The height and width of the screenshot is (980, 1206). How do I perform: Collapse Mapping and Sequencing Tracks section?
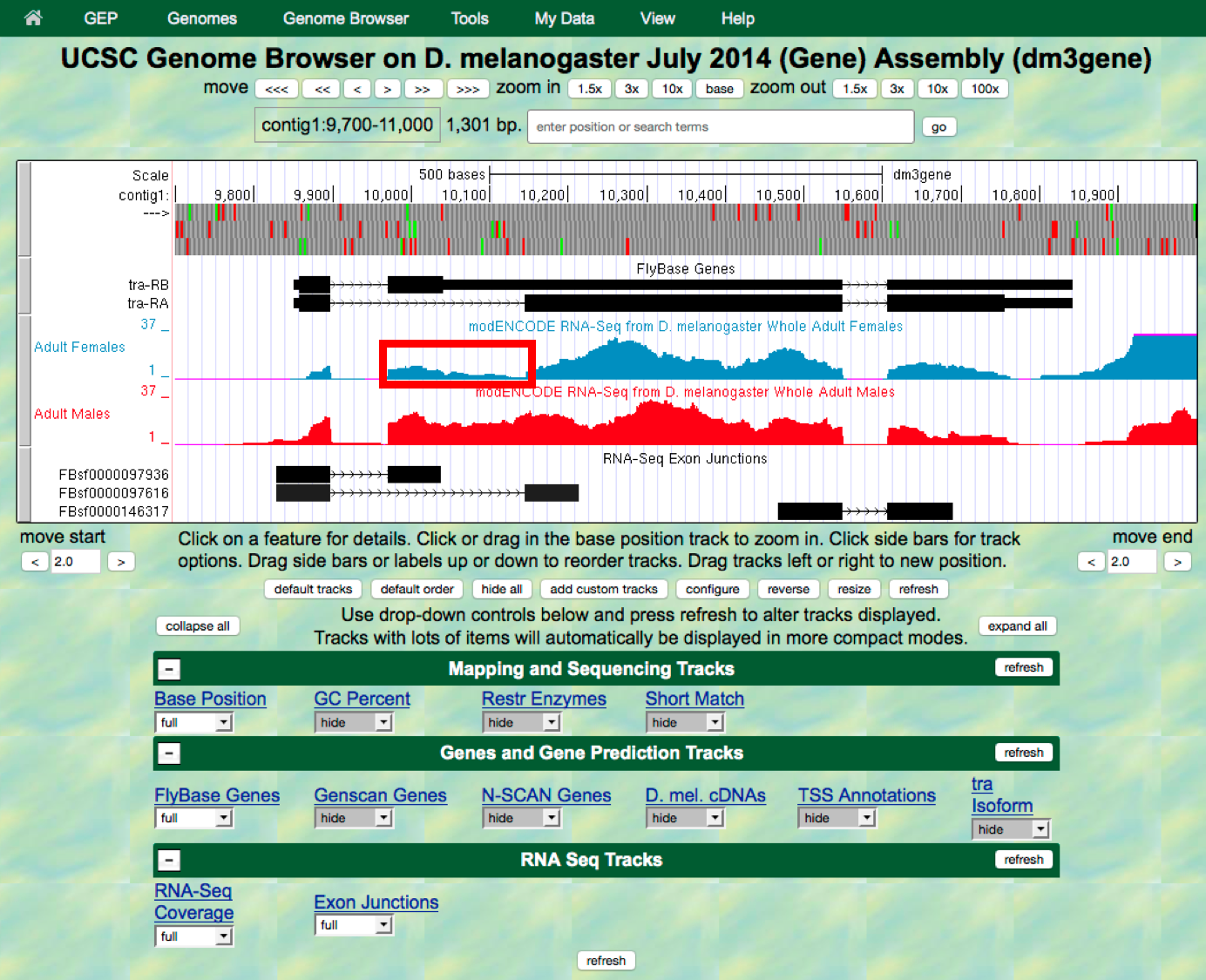pyautogui.click(x=169, y=669)
